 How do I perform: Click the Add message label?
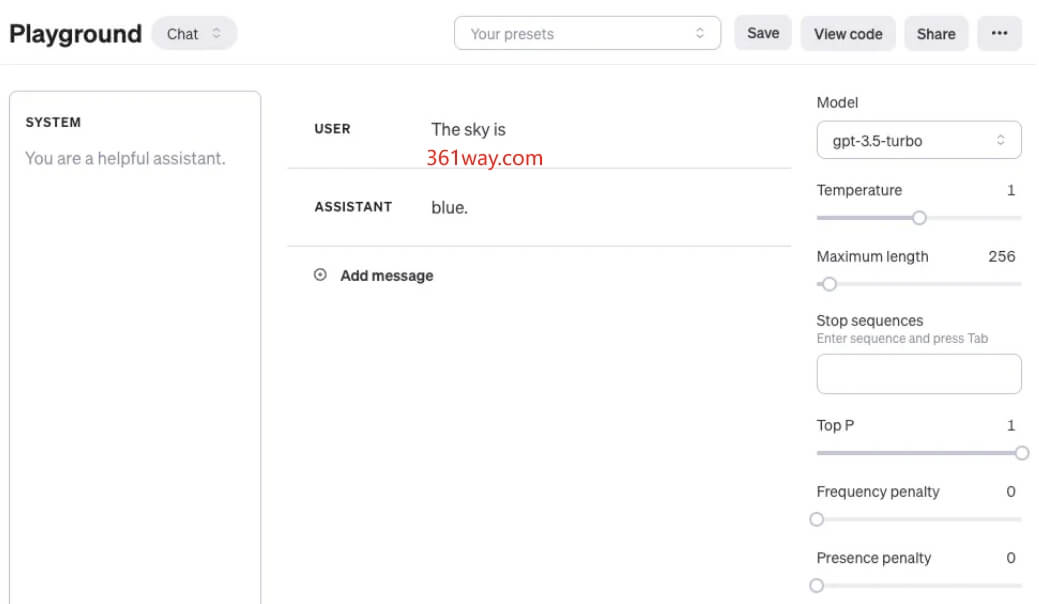(386, 275)
